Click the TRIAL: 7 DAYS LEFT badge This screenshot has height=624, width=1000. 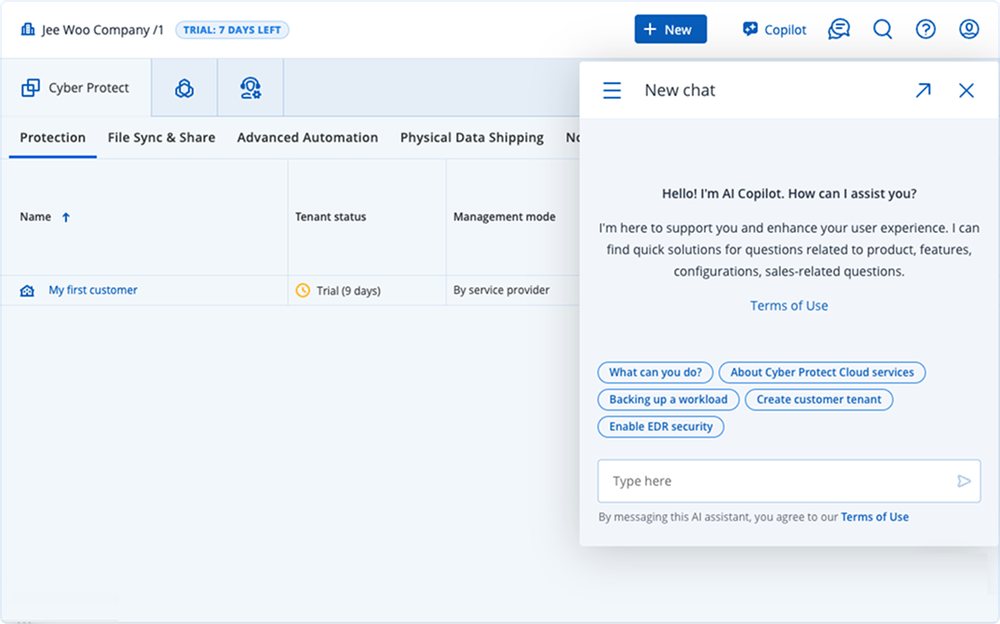pyautogui.click(x=232, y=29)
